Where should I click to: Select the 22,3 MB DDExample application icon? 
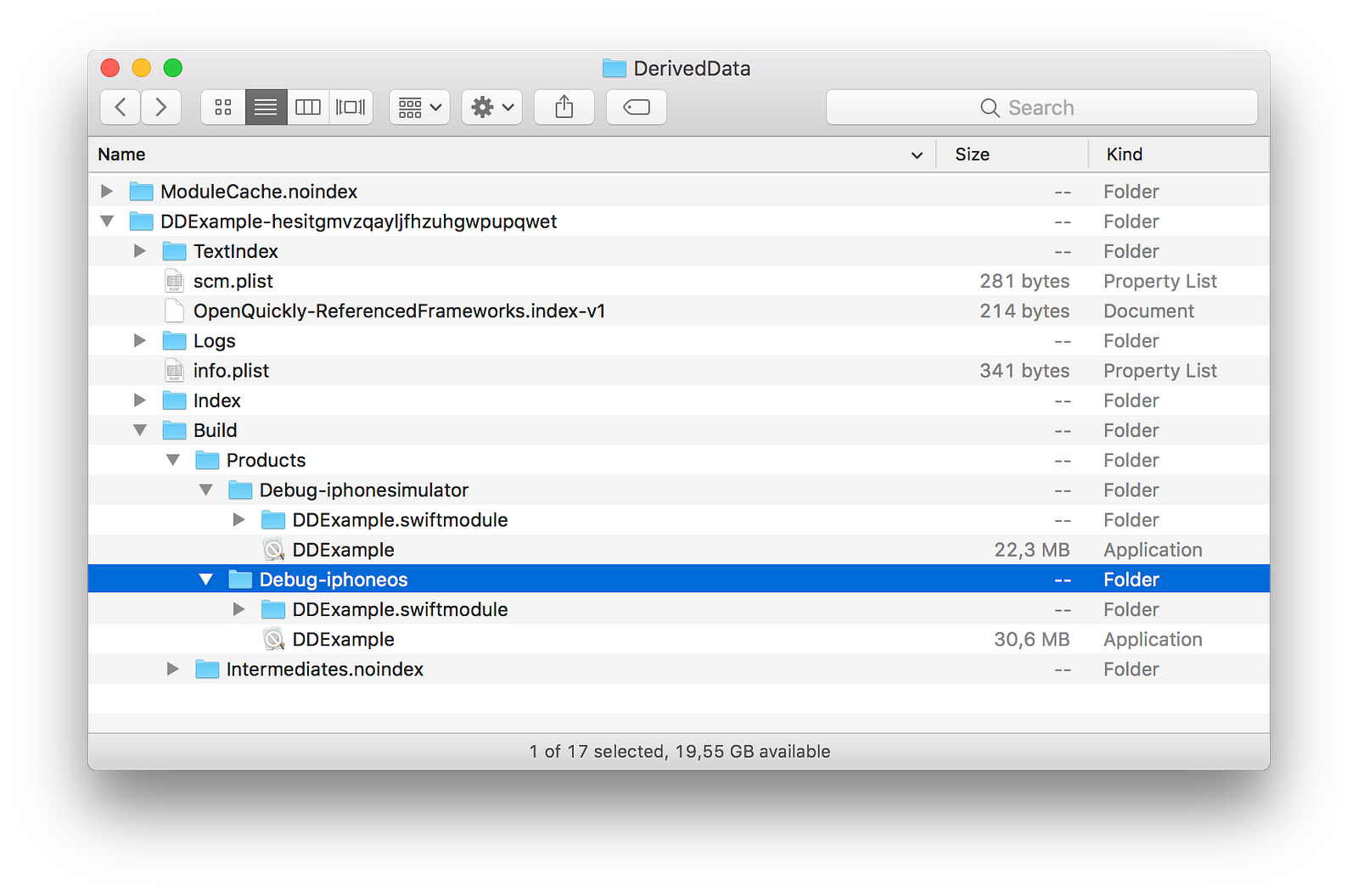click(x=273, y=550)
